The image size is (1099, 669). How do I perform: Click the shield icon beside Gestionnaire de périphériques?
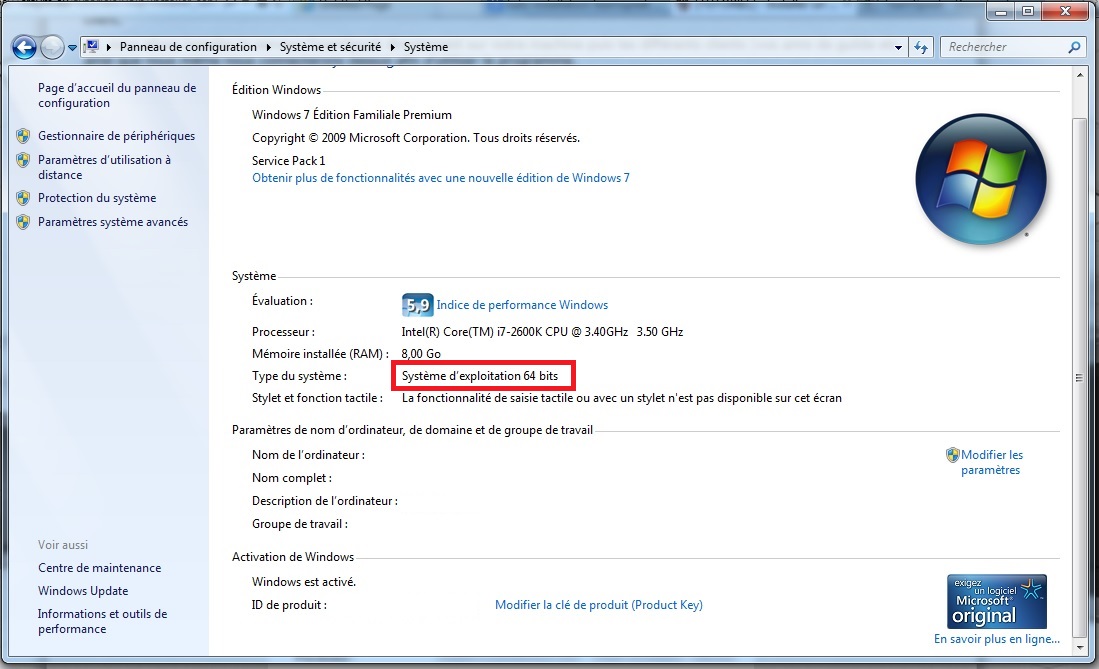click(23, 136)
